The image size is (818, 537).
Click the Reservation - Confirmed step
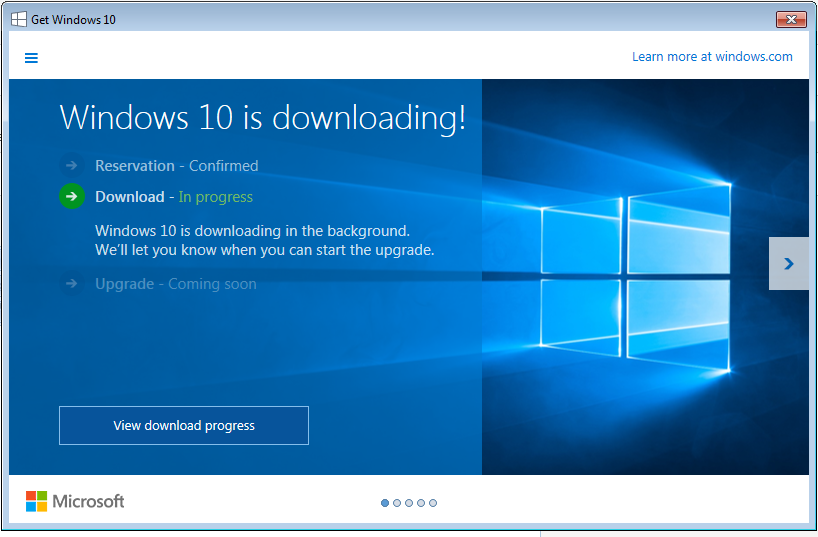pyautogui.click(x=176, y=166)
